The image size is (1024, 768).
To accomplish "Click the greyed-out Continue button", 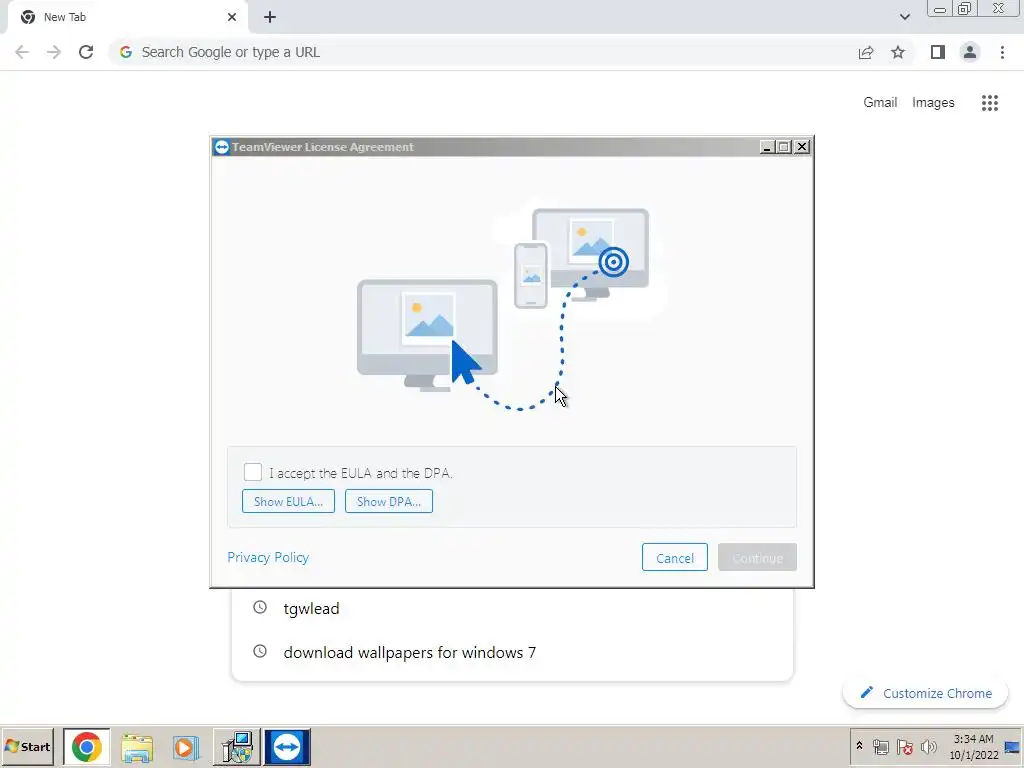I will tap(758, 558).
